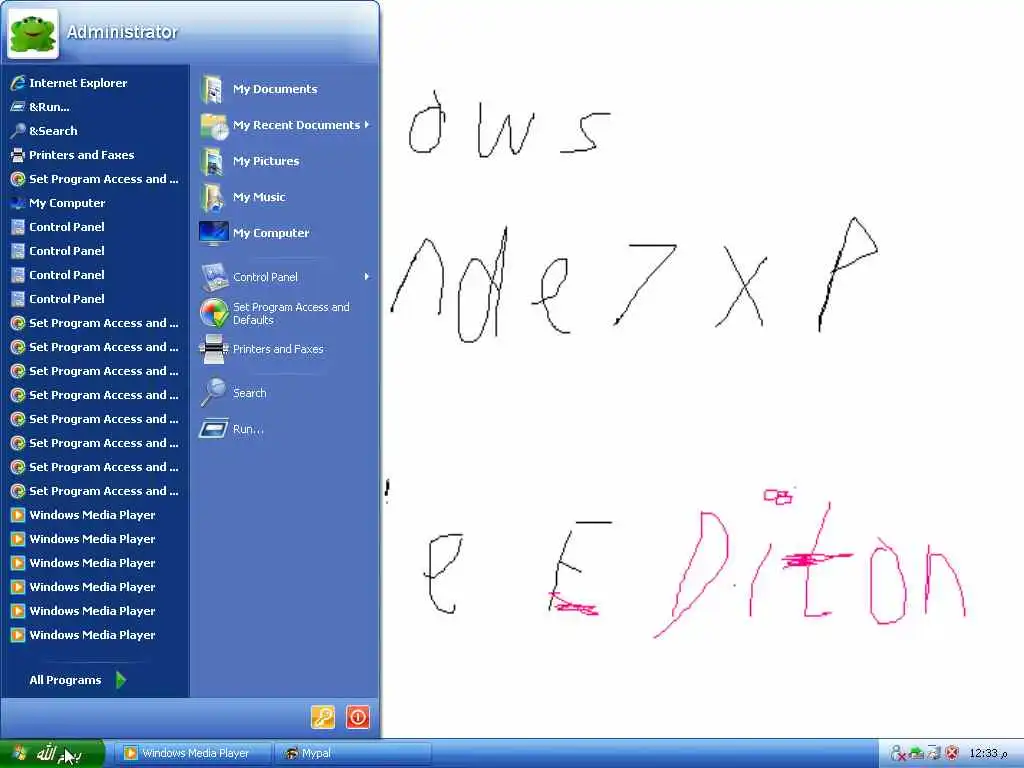
Task: Open the My Pictures folder
Action: pos(285,161)
